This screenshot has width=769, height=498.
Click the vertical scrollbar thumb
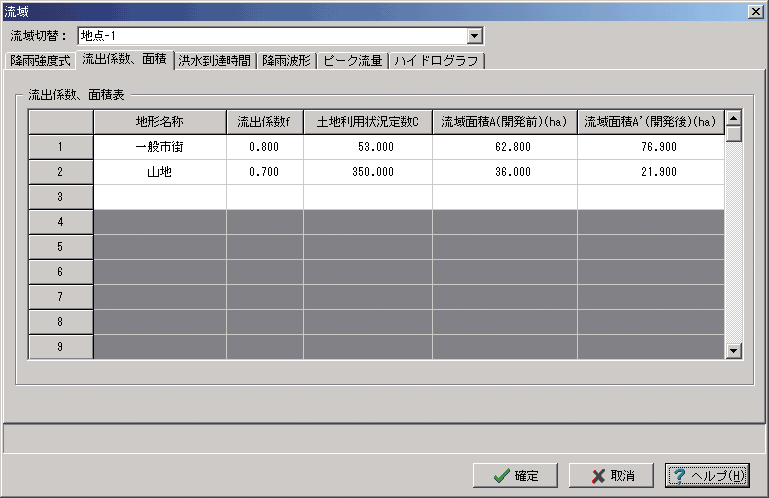coord(734,134)
